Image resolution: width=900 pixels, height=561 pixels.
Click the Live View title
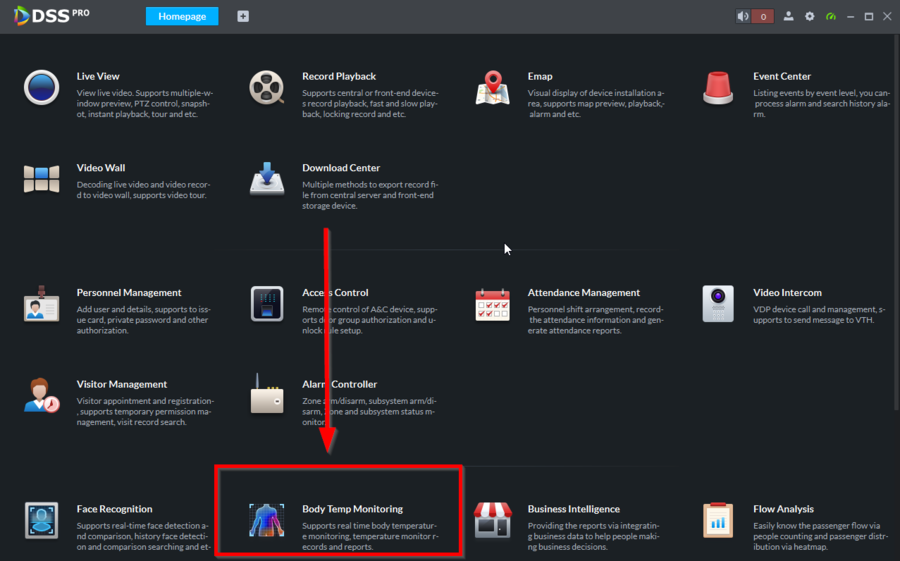pos(98,76)
